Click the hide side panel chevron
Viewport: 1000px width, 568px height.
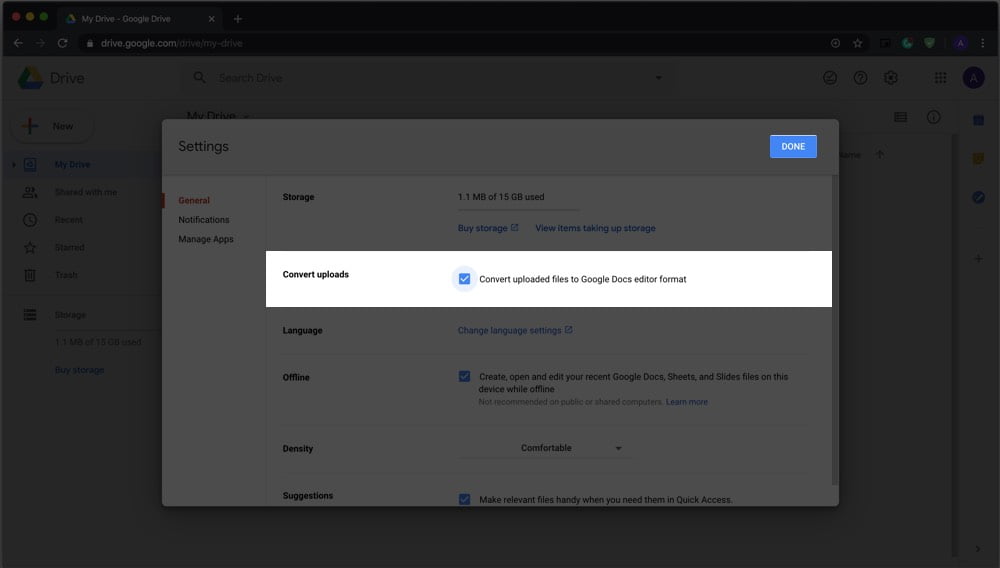978,549
